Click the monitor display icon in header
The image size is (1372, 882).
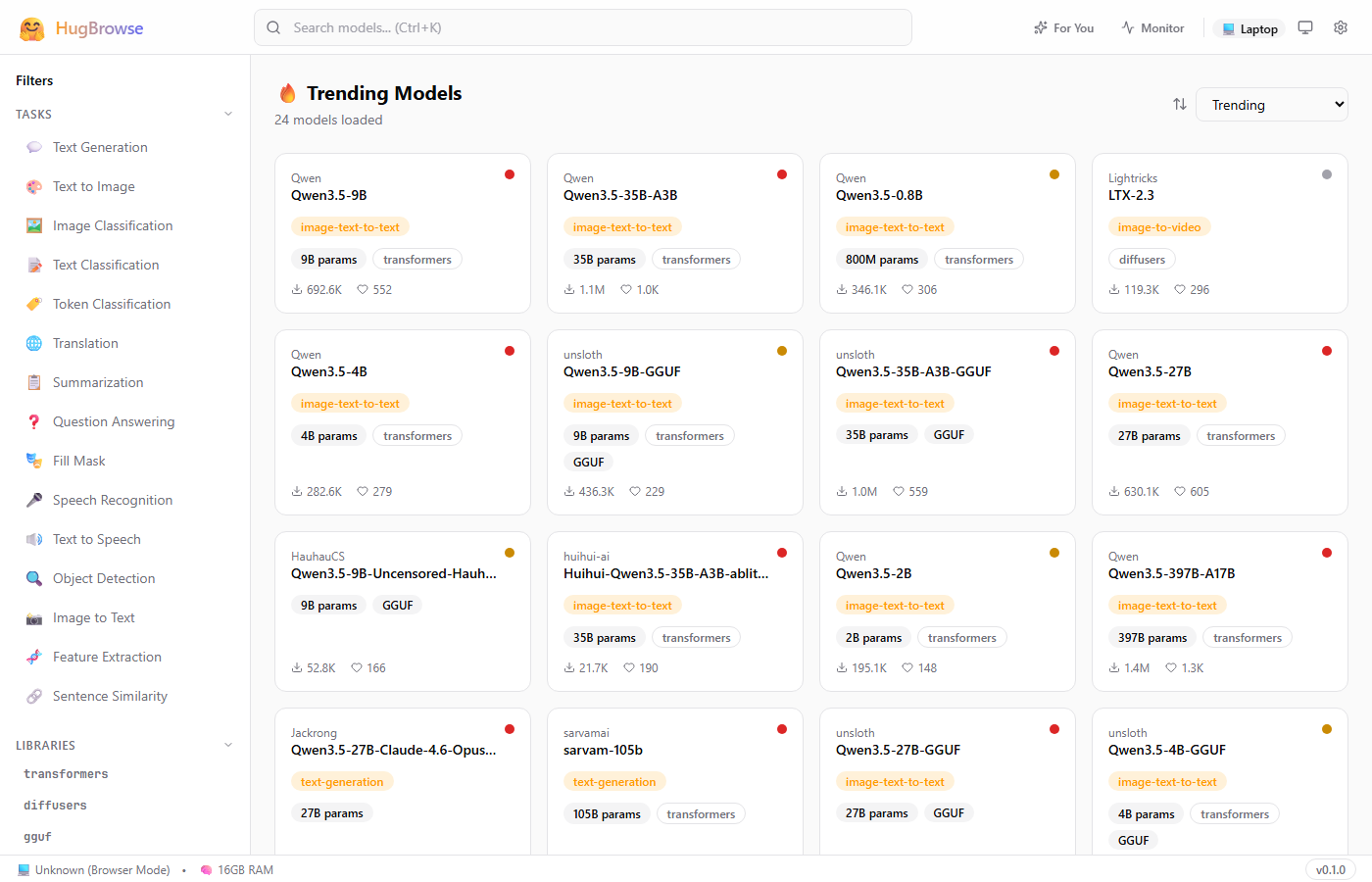click(1305, 27)
